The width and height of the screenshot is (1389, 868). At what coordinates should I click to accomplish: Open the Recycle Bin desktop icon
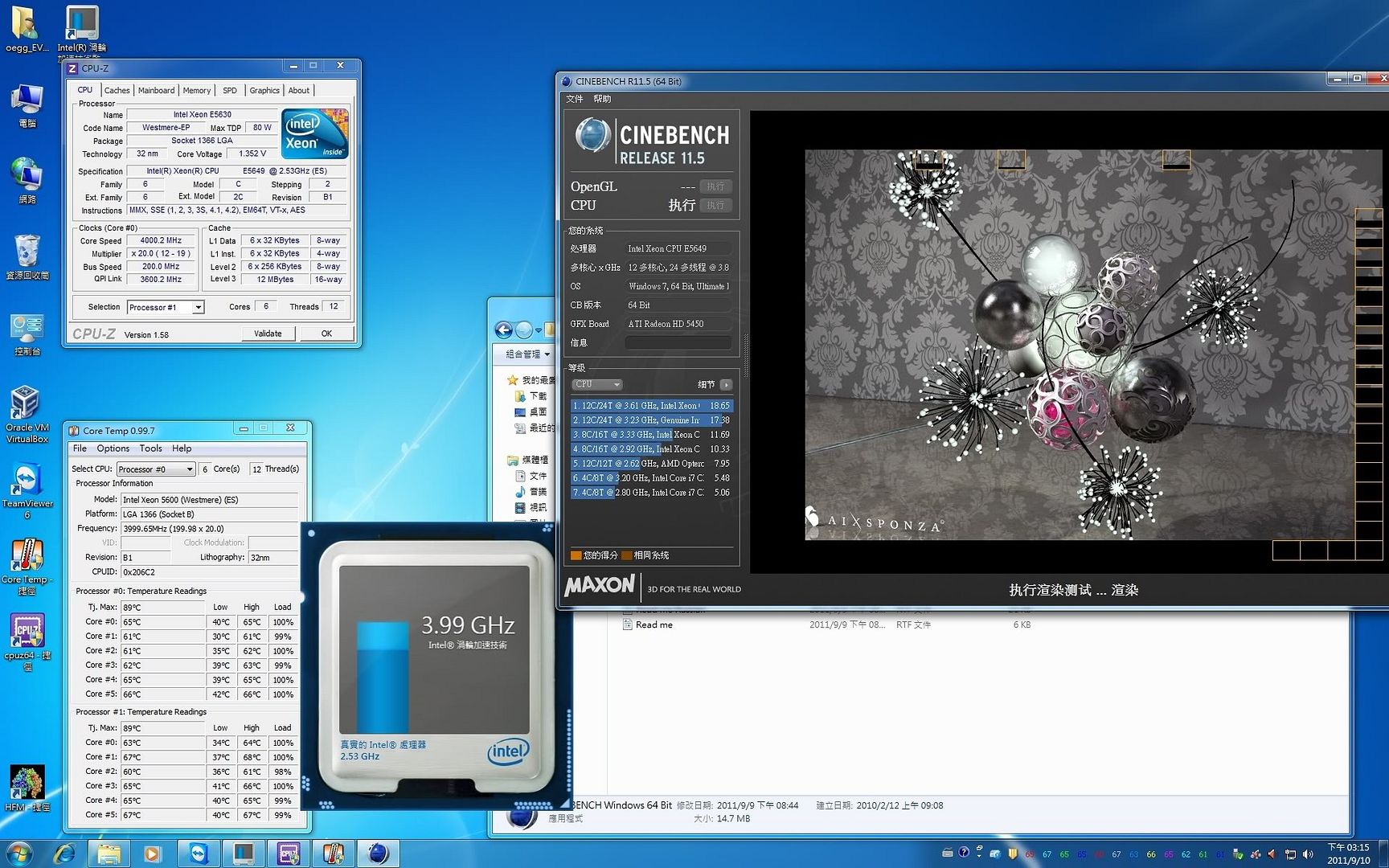pos(27,257)
